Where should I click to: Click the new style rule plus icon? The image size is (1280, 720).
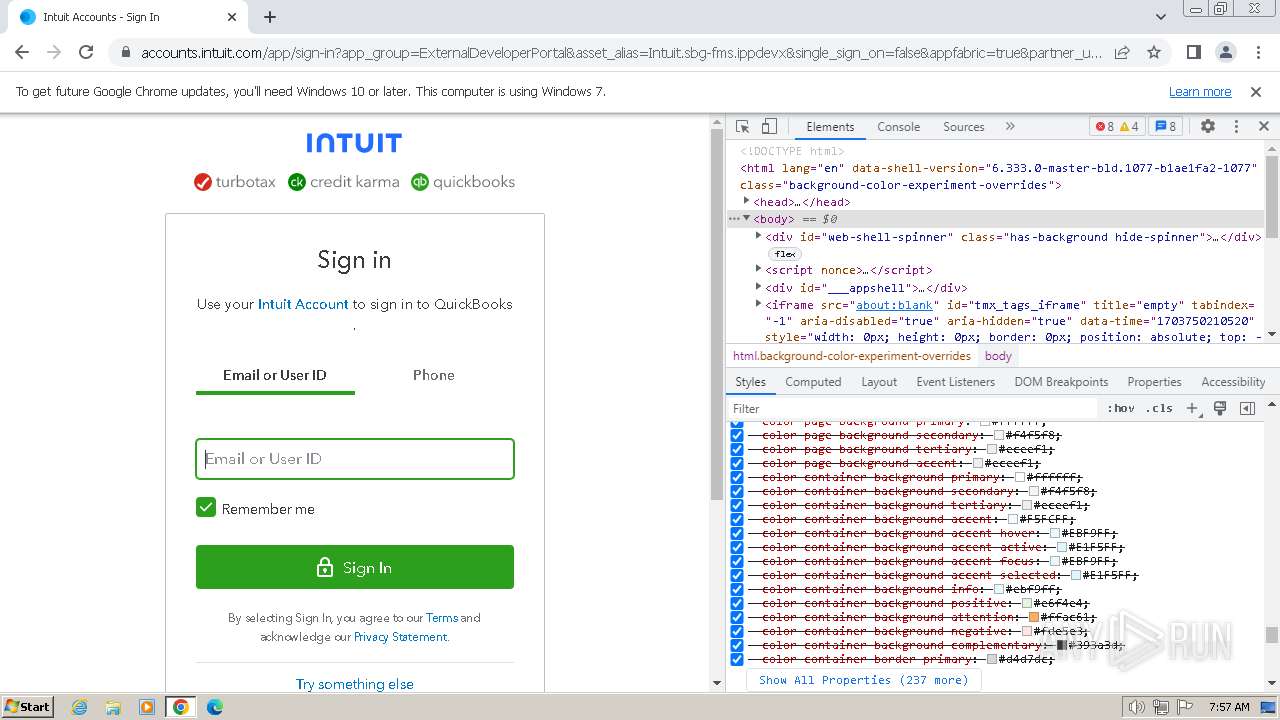tap(1192, 408)
